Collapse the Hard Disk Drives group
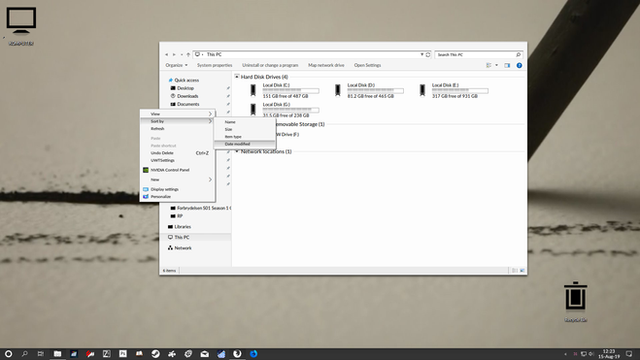Screen dimensions: 640x360 click(x=237, y=76)
